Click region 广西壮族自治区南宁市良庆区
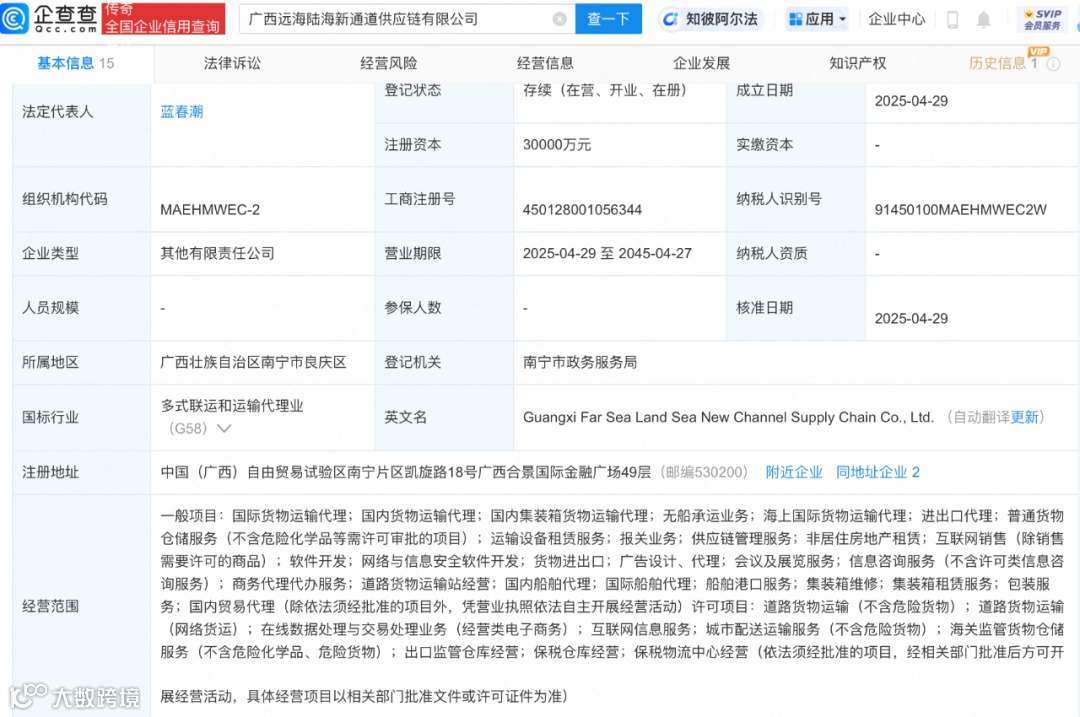Viewport: 1080px width, 717px height. (253, 362)
